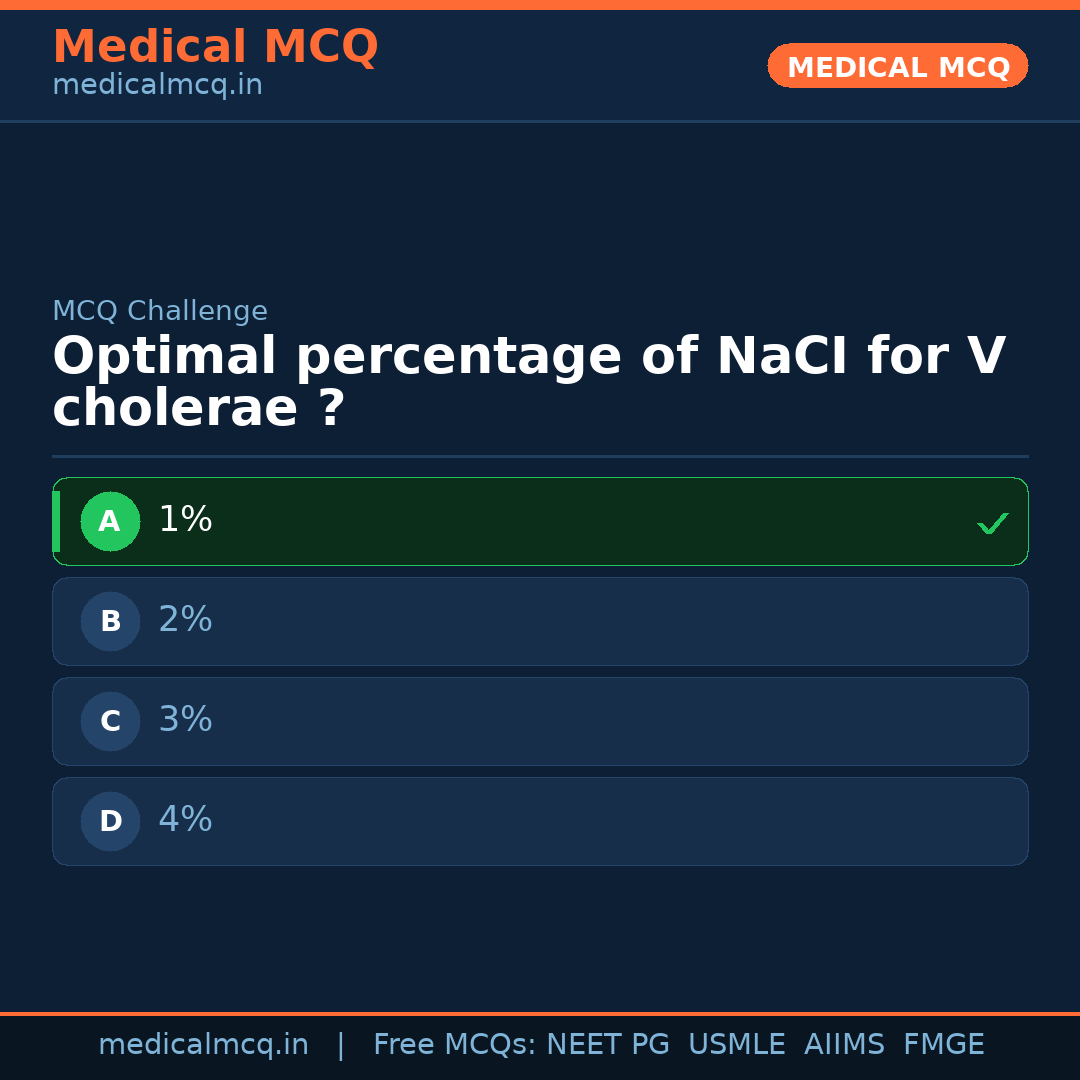Screen dimensions: 1080x1080
Task: Click USMLE in the footer
Action: [736, 1045]
